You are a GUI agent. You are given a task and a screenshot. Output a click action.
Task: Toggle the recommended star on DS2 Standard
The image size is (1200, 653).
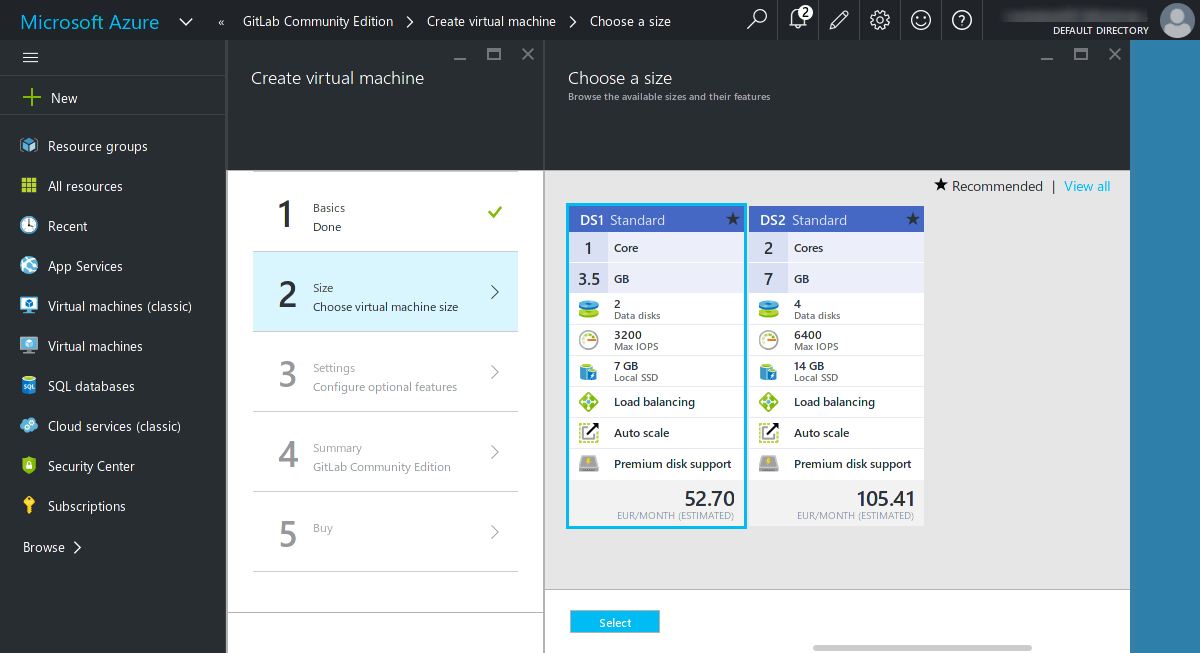click(x=911, y=218)
